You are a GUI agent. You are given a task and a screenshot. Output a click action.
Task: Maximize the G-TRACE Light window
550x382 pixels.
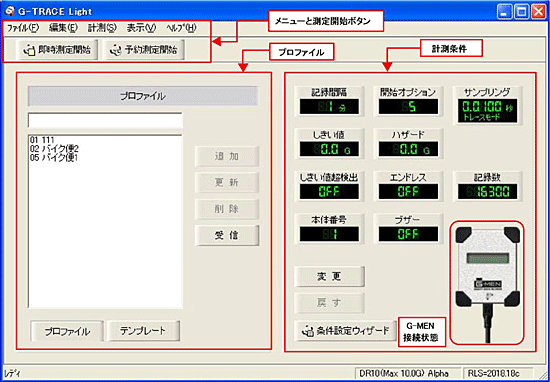pos(522,12)
